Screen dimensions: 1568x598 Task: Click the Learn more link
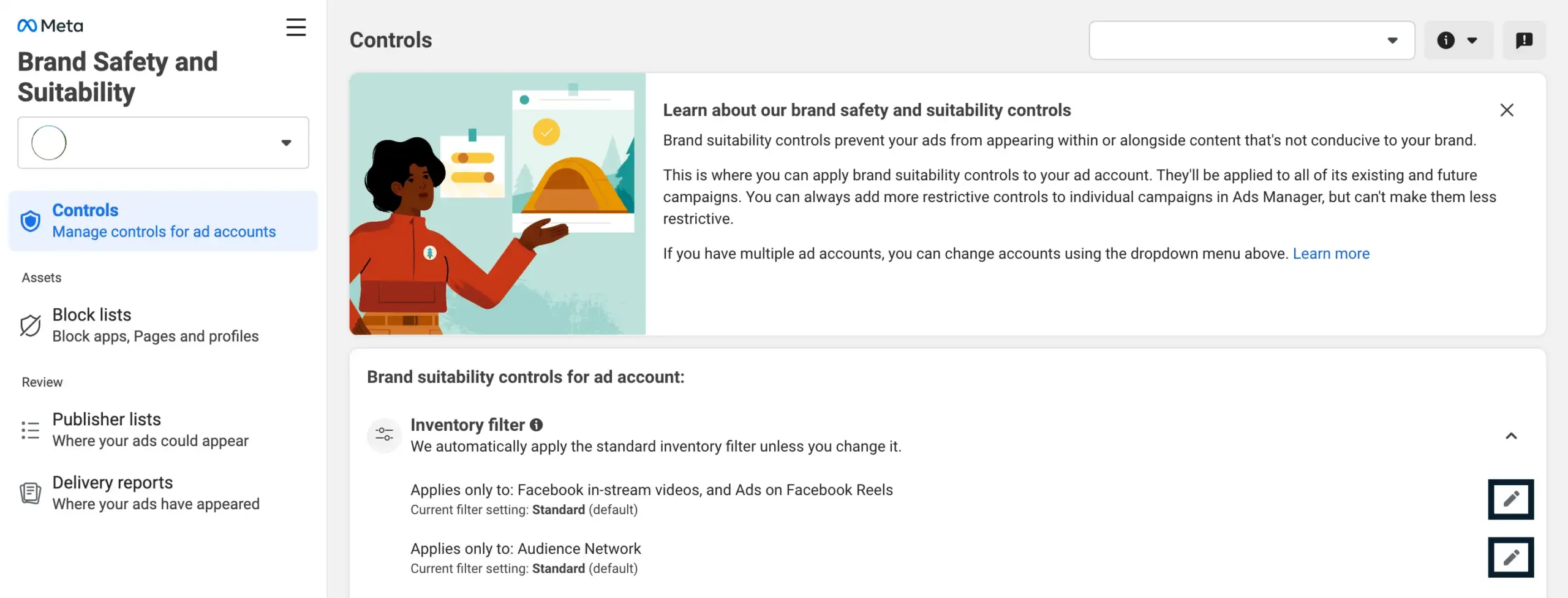point(1330,254)
